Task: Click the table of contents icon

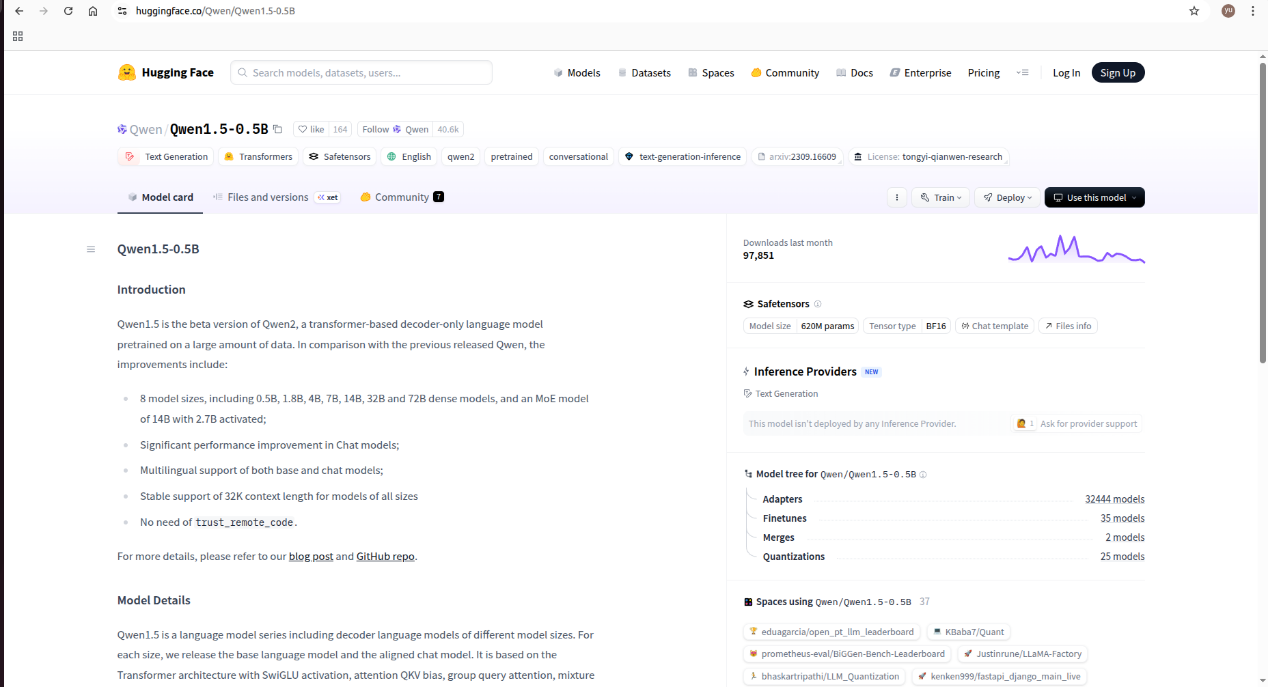Action: [91, 249]
